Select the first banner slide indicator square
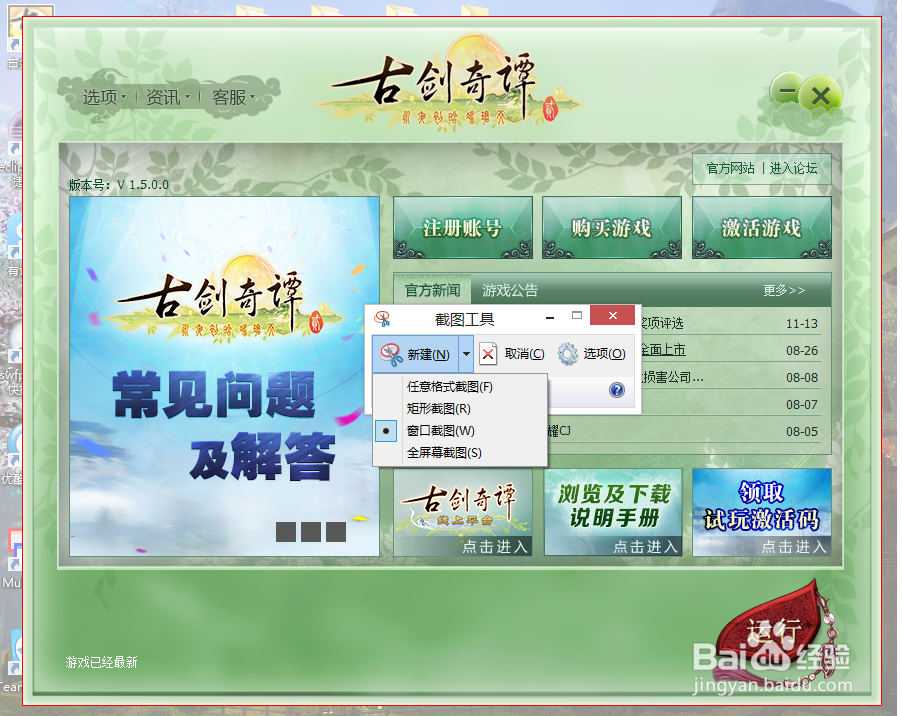The height and width of the screenshot is (716, 902). coord(286,532)
